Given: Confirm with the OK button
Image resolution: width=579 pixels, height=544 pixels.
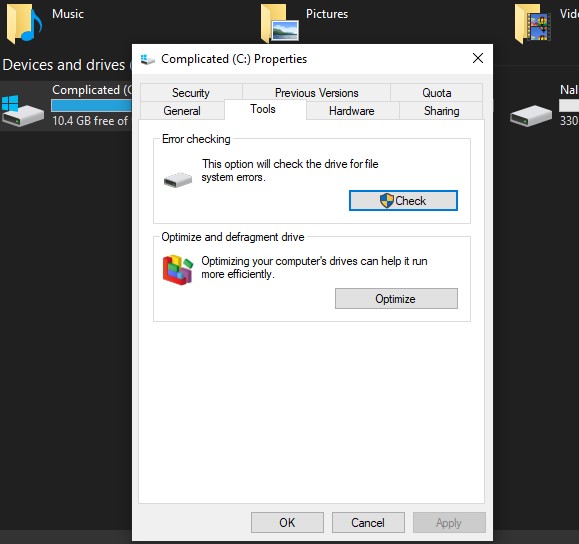Looking at the screenshot, I should pos(287,523).
